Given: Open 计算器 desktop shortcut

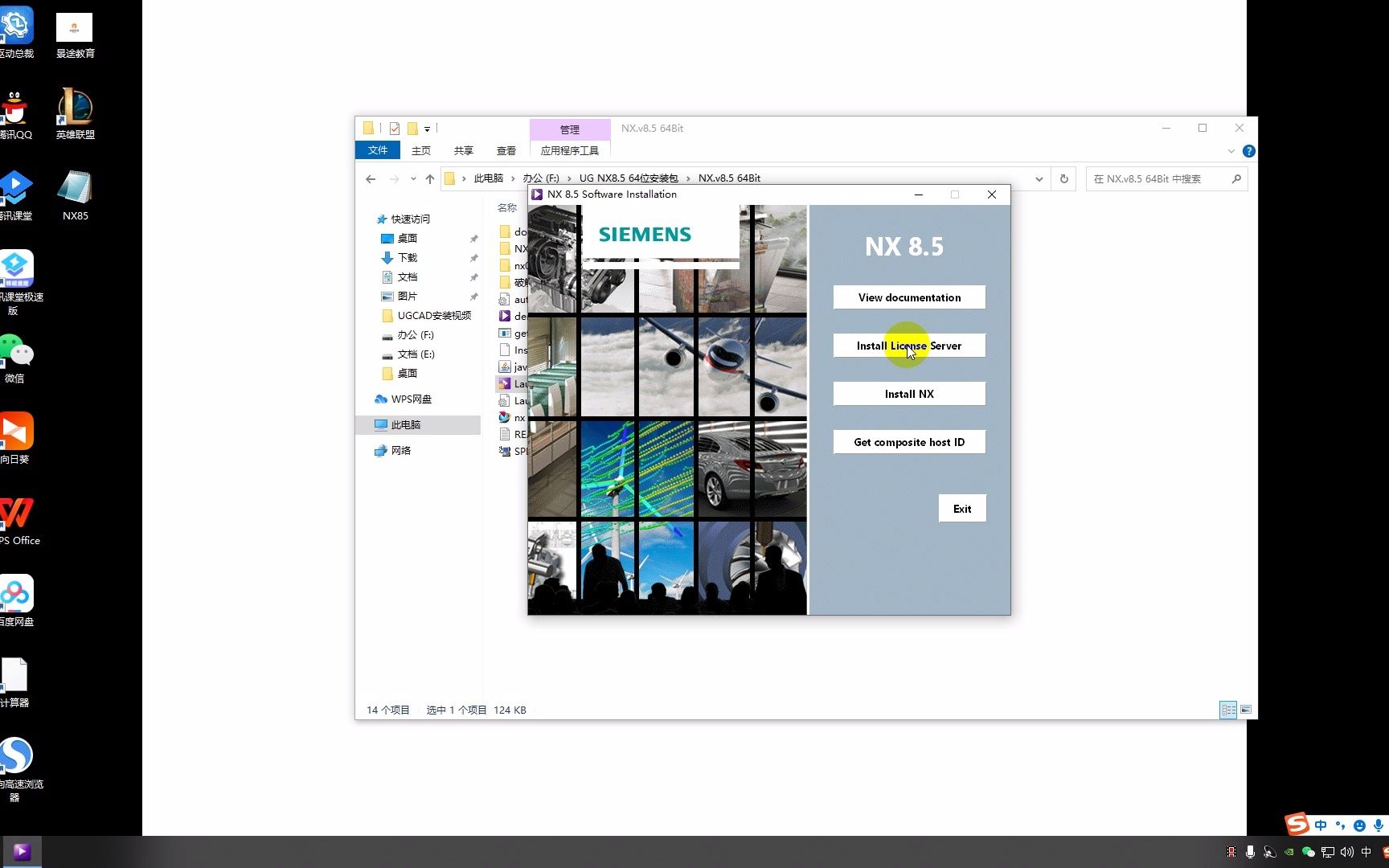Looking at the screenshot, I should tap(14, 682).
